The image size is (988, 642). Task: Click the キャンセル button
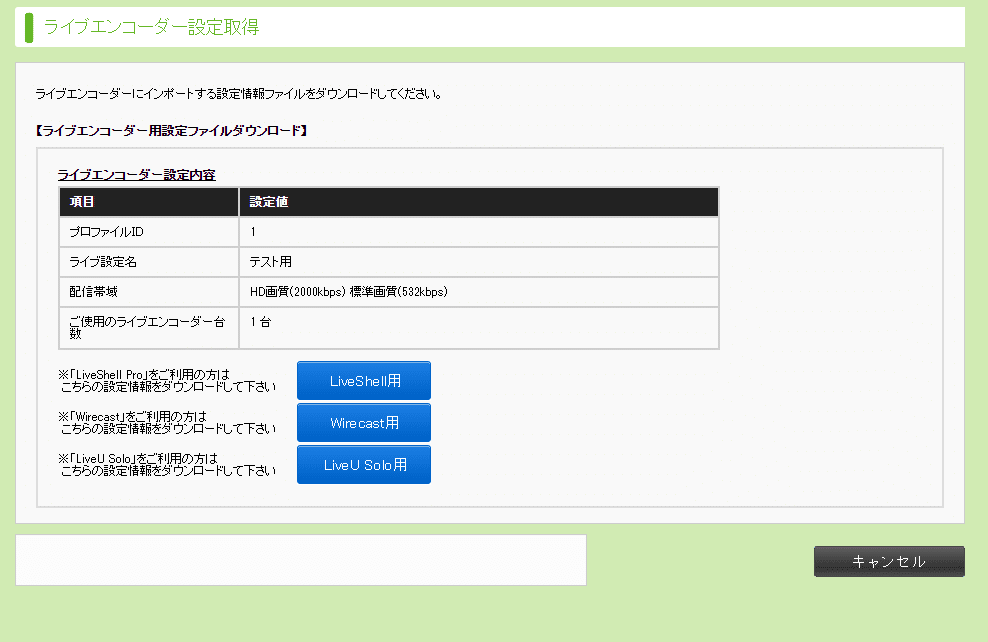click(x=888, y=561)
